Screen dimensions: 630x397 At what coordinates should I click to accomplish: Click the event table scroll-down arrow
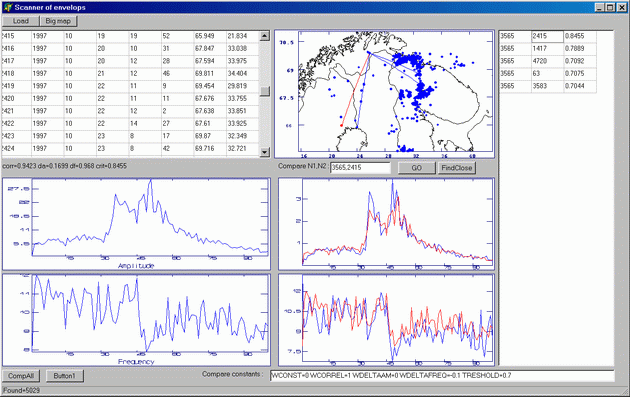point(264,151)
